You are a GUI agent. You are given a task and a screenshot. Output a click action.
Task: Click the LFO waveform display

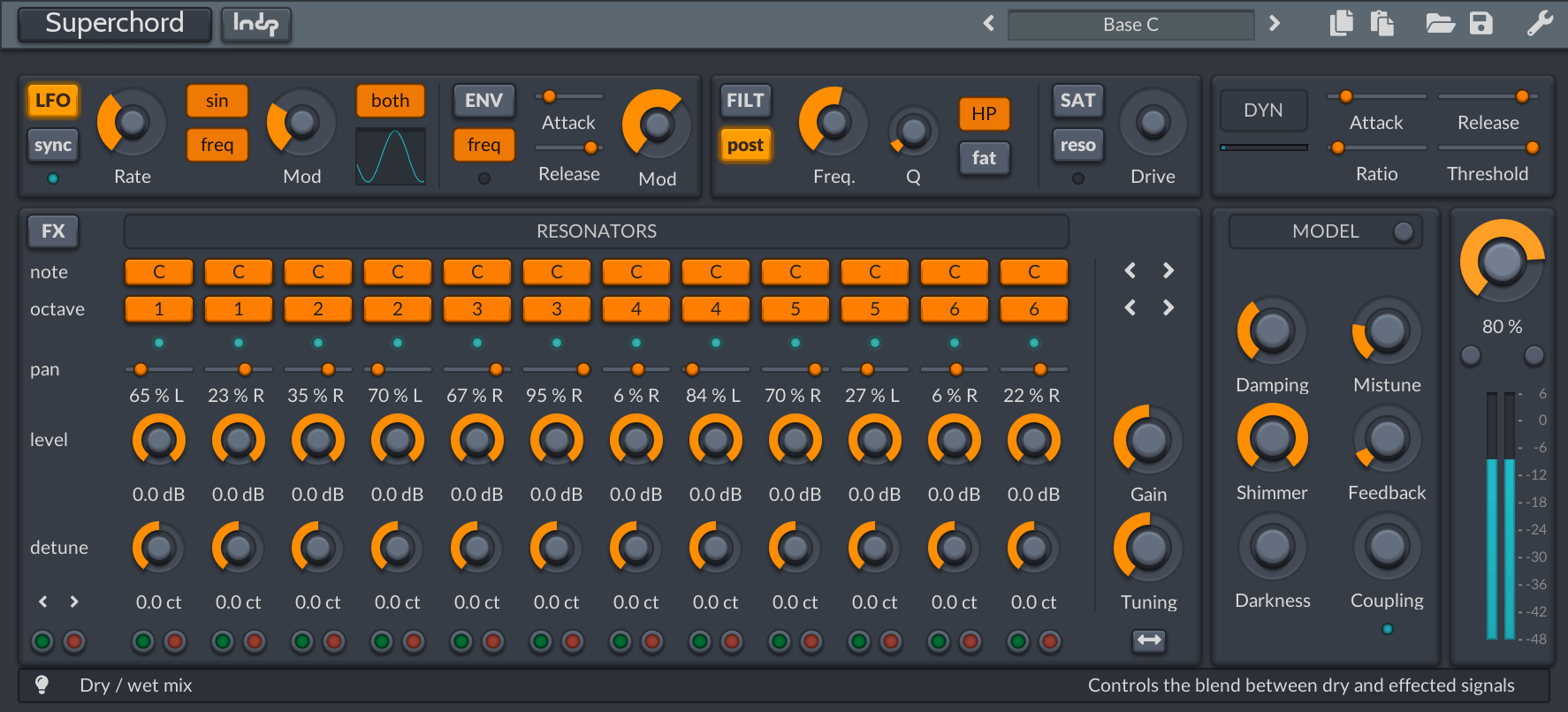pos(391,156)
